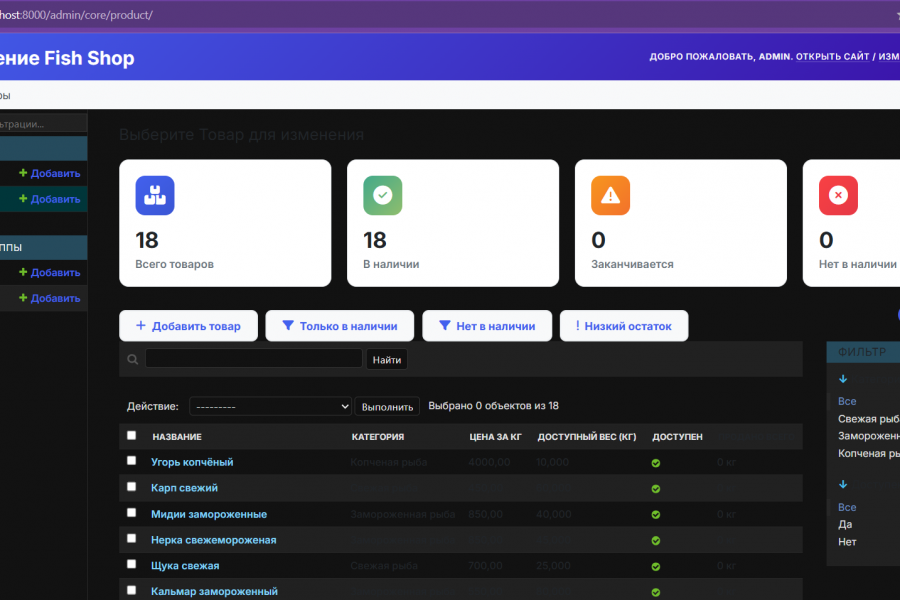The width and height of the screenshot is (900, 600).
Task: Click the fourth Добавить sidebar link
Action: pyautogui.click(x=49, y=299)
